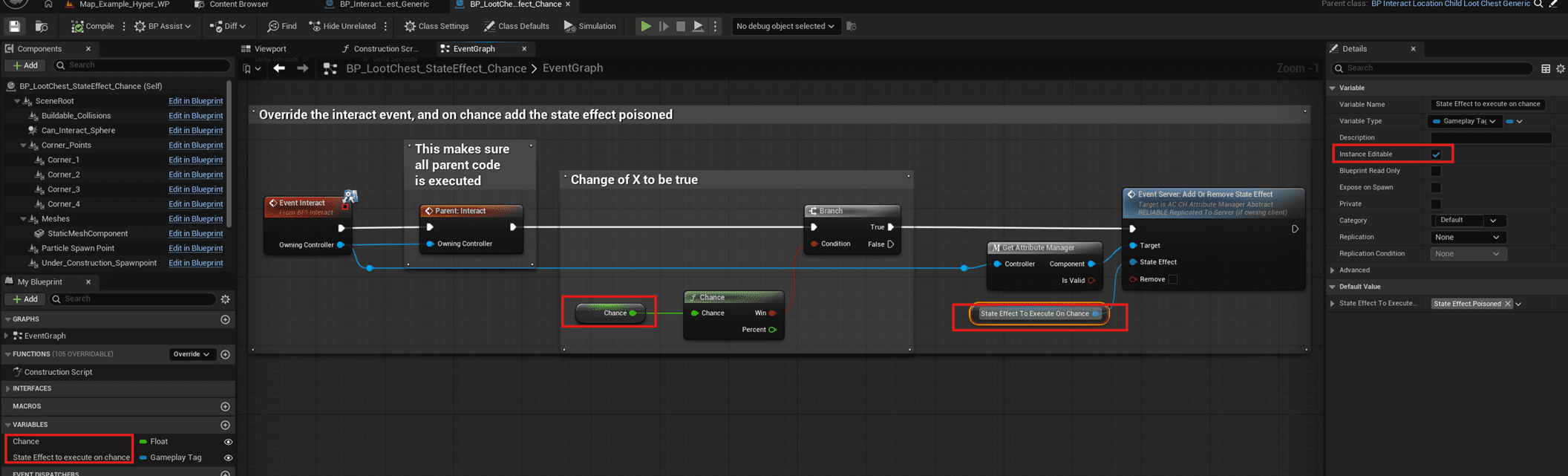Open the Compile options menu dots
The image size is (1568, 476).
pyautogui.click(x=123, y=26)
